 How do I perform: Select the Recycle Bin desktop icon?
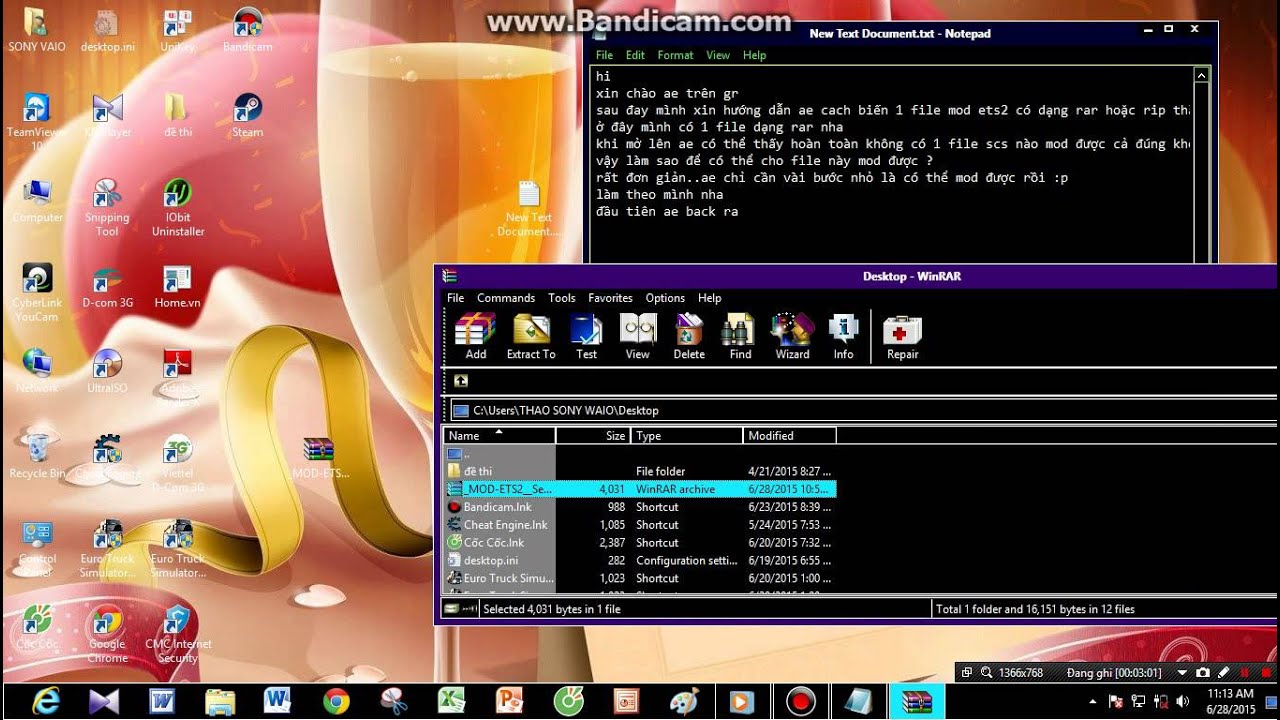(x=37, y=456)
